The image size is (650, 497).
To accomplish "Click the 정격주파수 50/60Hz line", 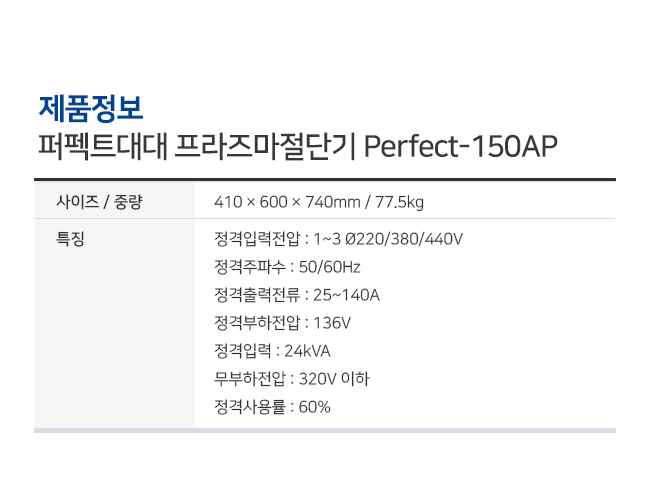I will tap(287, 267).
